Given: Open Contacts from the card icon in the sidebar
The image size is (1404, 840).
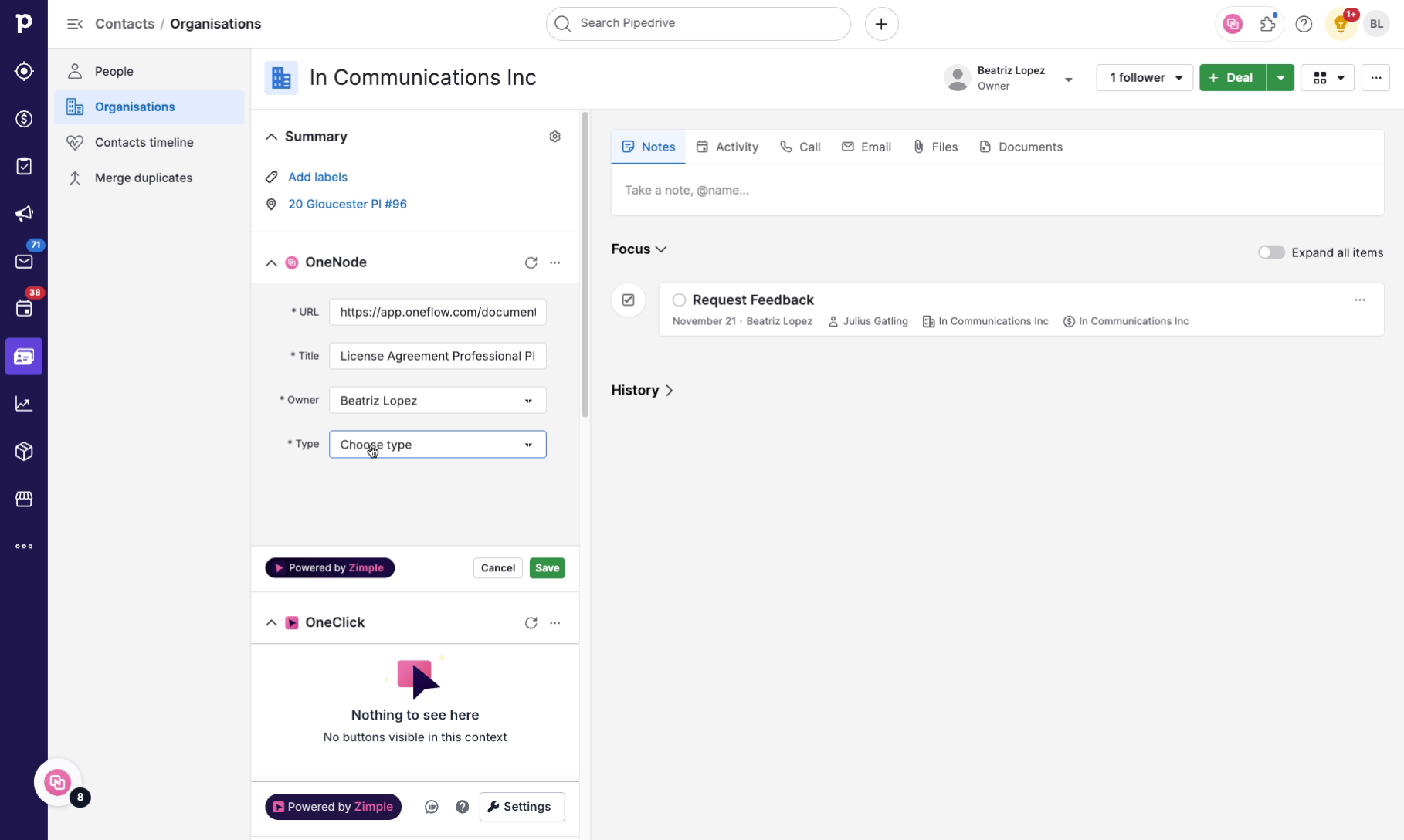Looking at the screenshot, I should [x=24, y=357].
